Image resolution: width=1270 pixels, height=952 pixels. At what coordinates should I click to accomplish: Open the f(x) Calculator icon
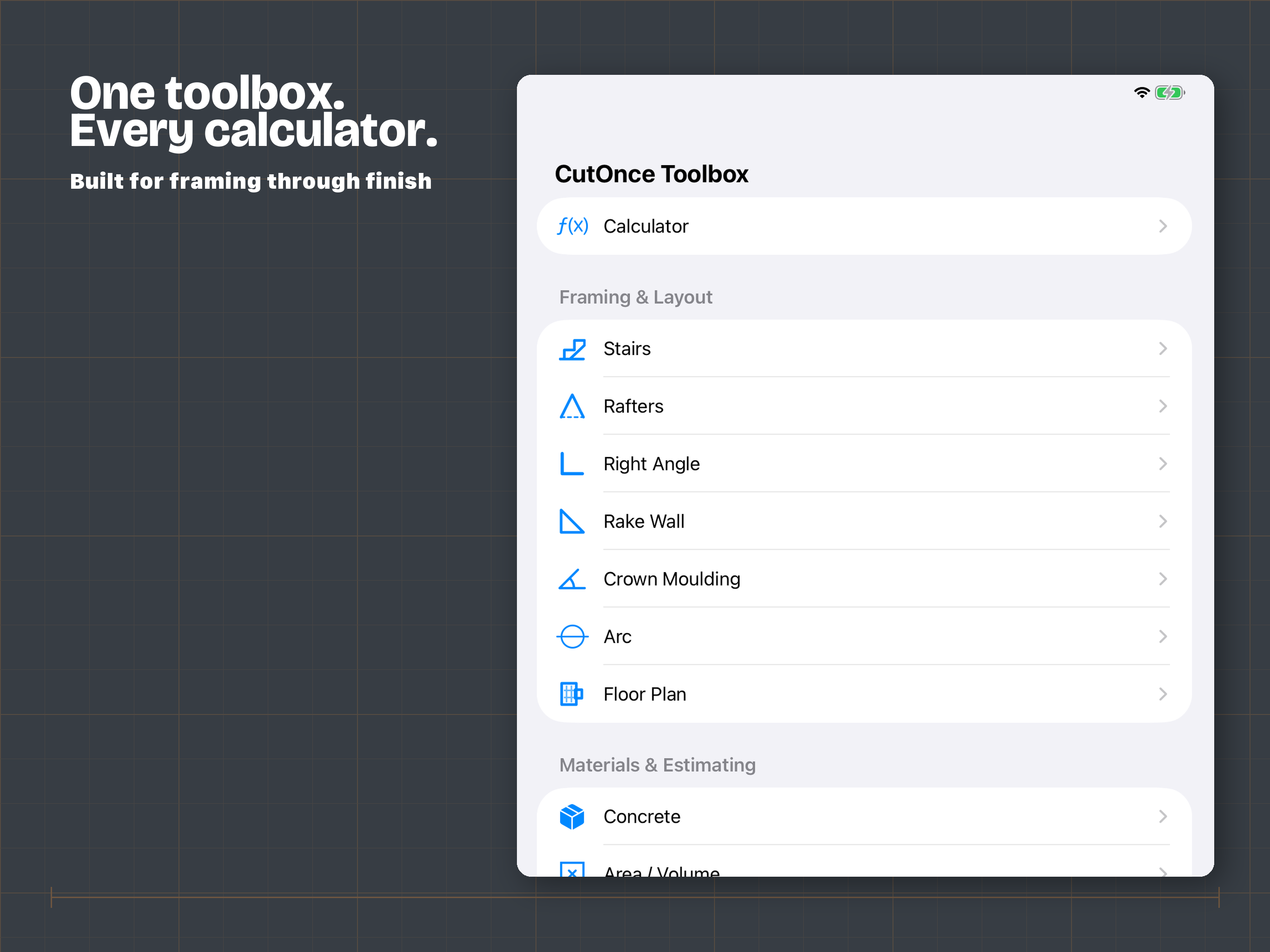[x=572, y=226]
